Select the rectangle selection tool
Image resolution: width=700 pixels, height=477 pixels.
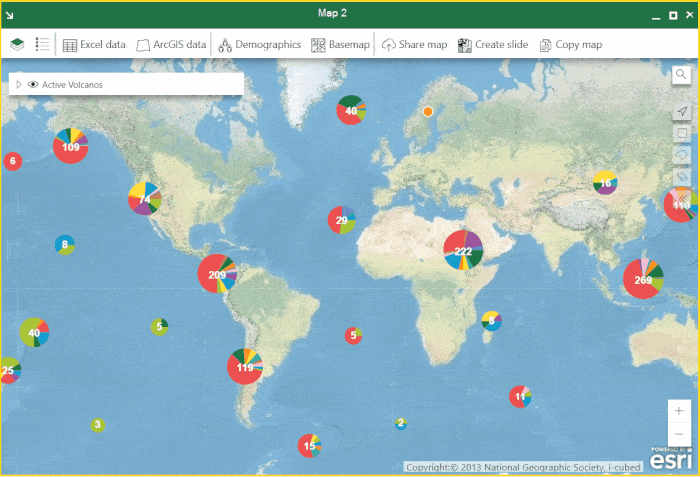click(x=682, y=133)
